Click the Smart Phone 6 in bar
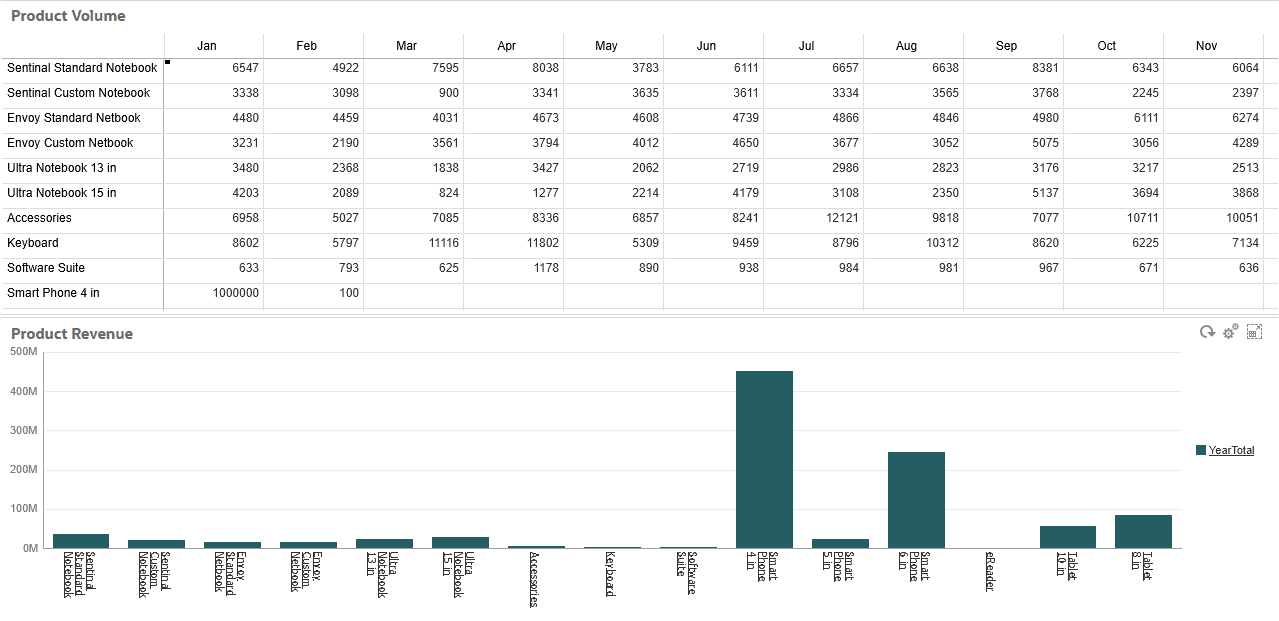 (916, 500)
